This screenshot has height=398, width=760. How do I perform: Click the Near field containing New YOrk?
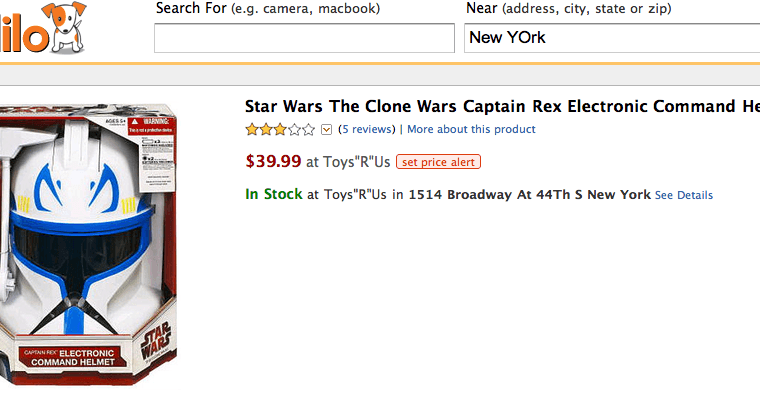[612, 38]
